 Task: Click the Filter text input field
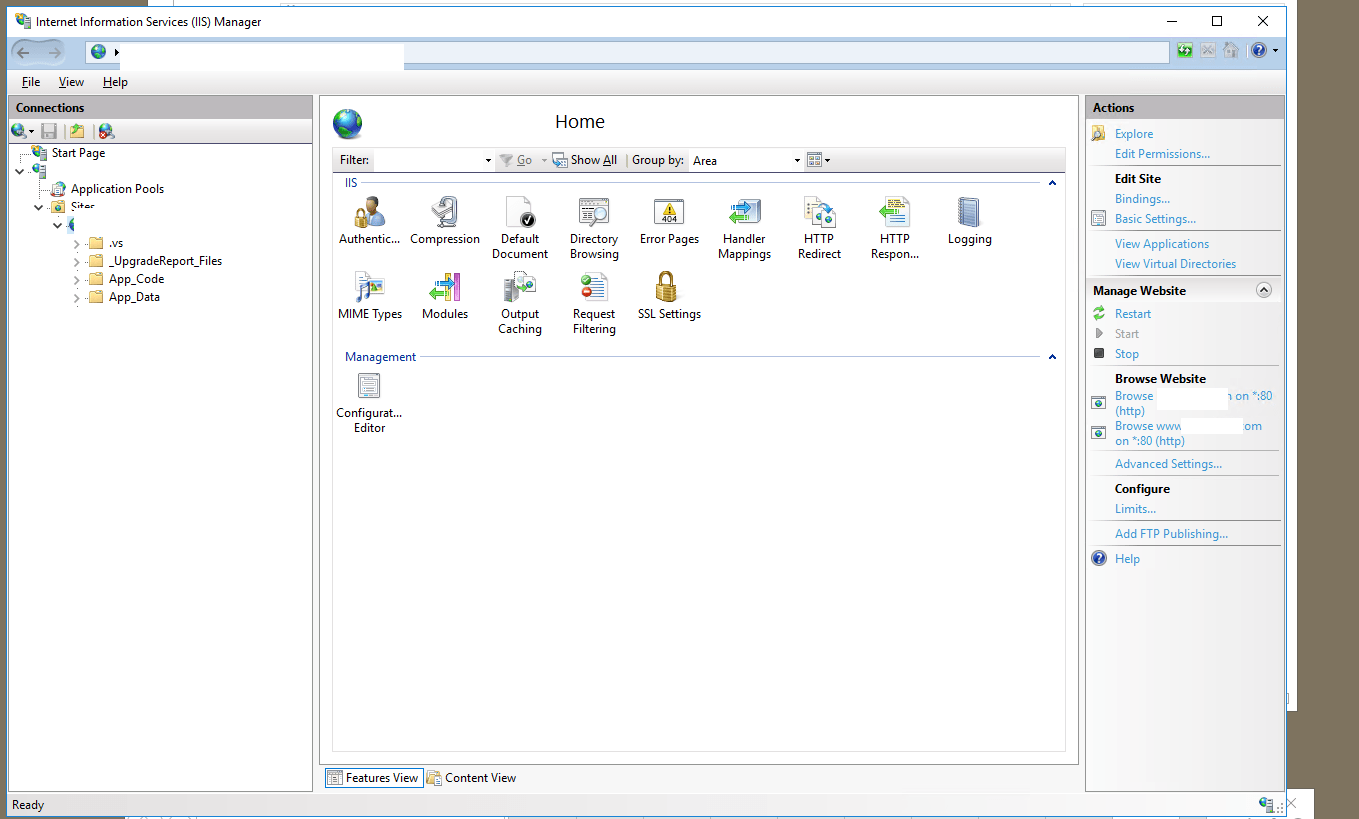[x=428, y=160]
